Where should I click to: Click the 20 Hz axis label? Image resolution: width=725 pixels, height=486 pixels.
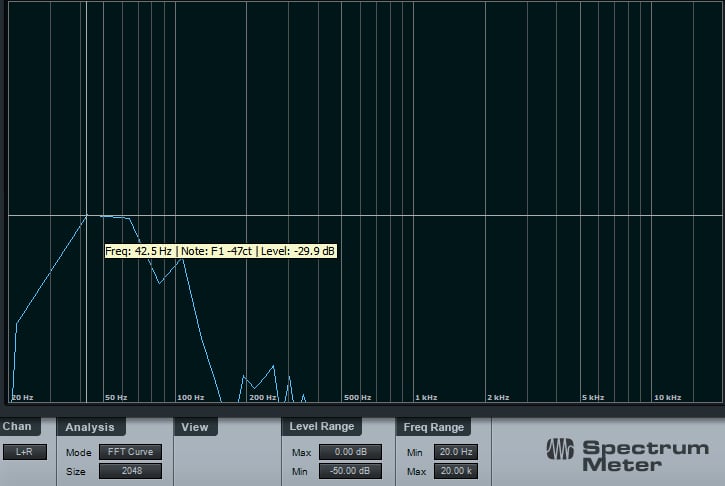click(23, 397)
